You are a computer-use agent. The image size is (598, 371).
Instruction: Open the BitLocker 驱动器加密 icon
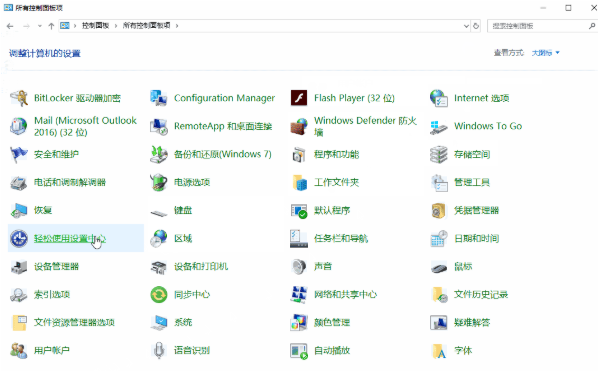(19, 98)
